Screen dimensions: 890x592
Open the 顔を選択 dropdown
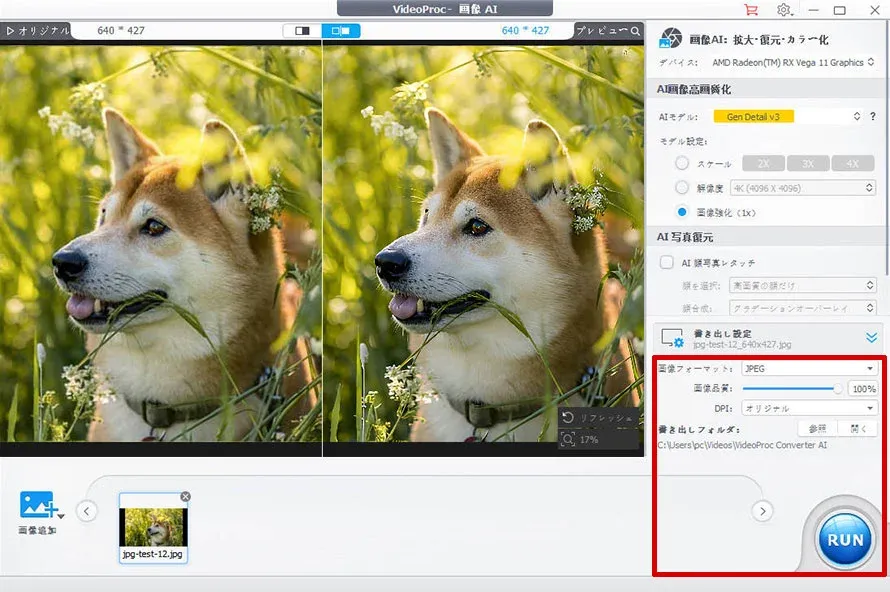803,285
